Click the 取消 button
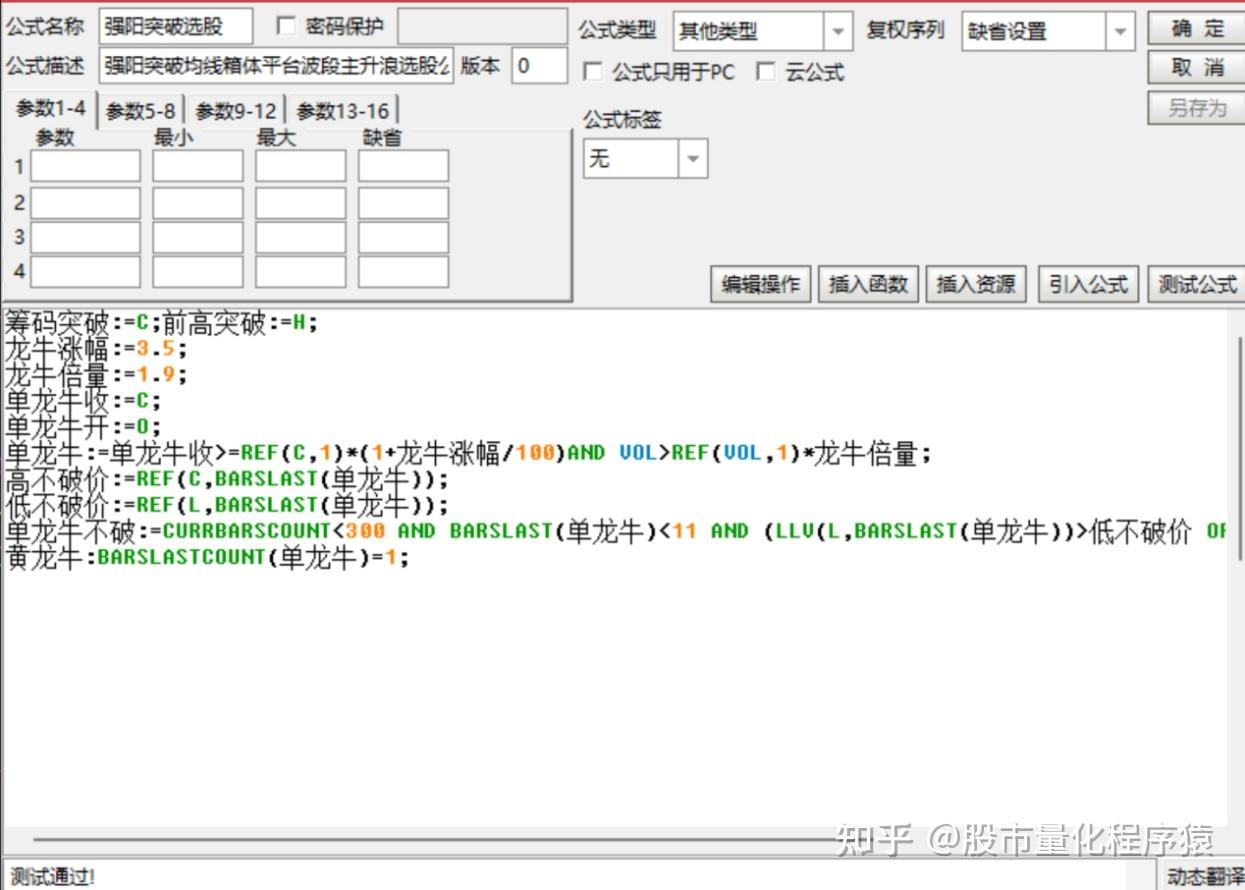 click(x=1196, y=68)
